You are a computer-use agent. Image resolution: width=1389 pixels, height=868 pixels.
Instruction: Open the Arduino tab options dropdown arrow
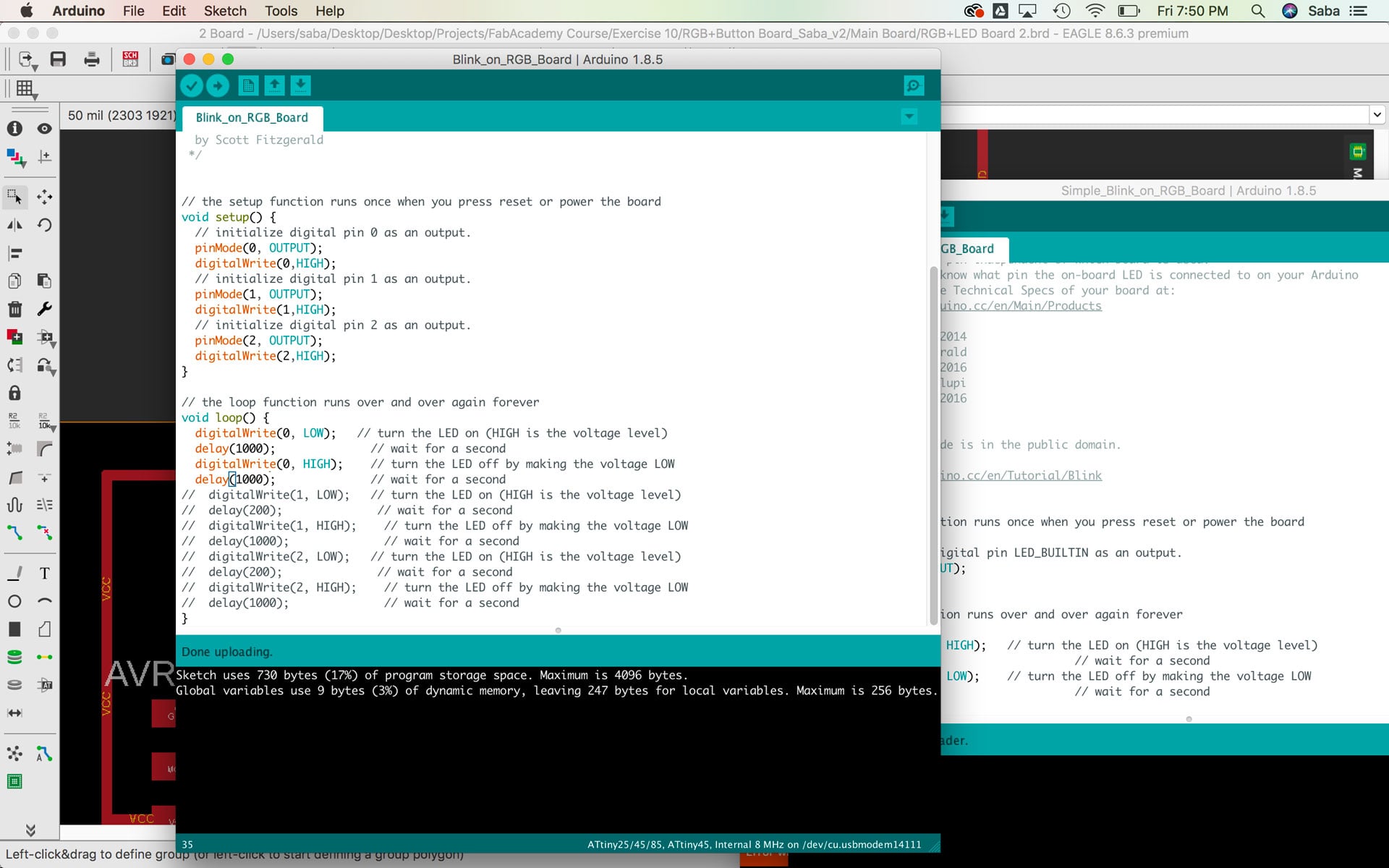(909, 116)
